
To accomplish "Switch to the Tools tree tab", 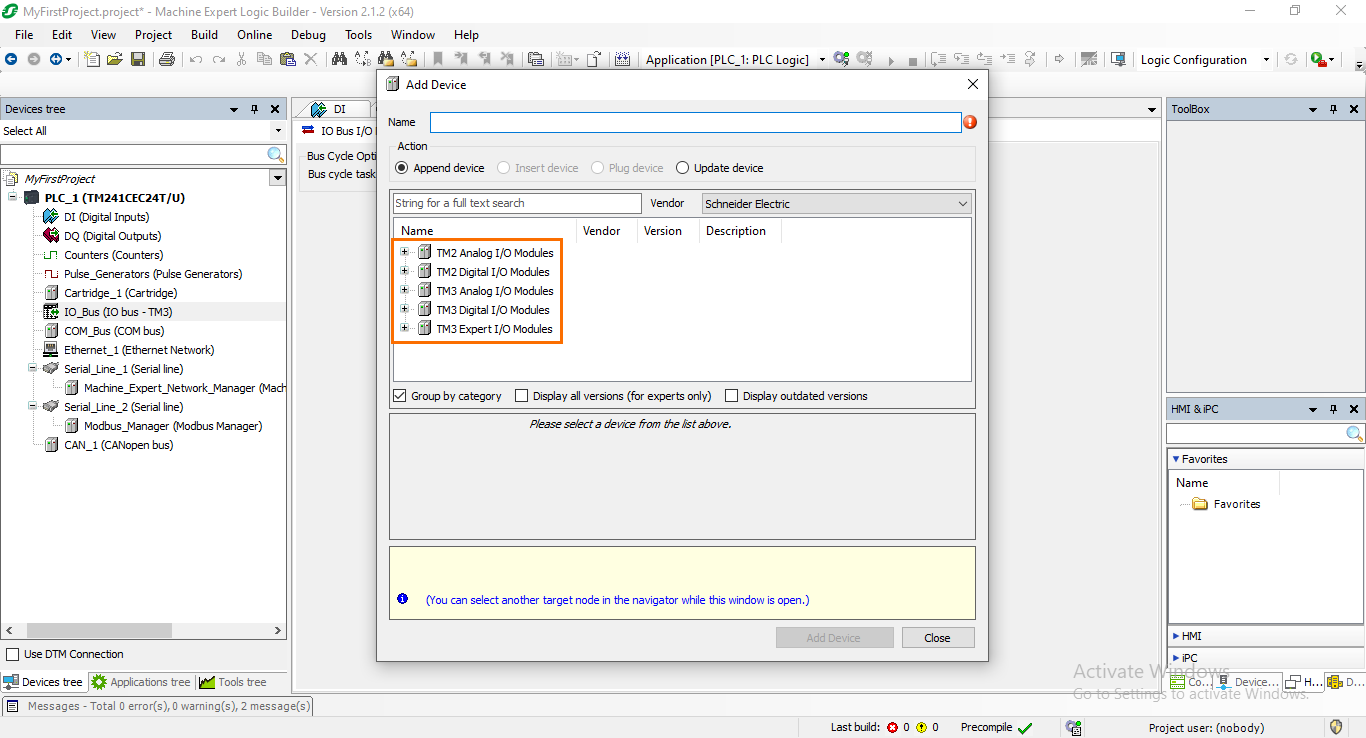I will click(233, 682).
